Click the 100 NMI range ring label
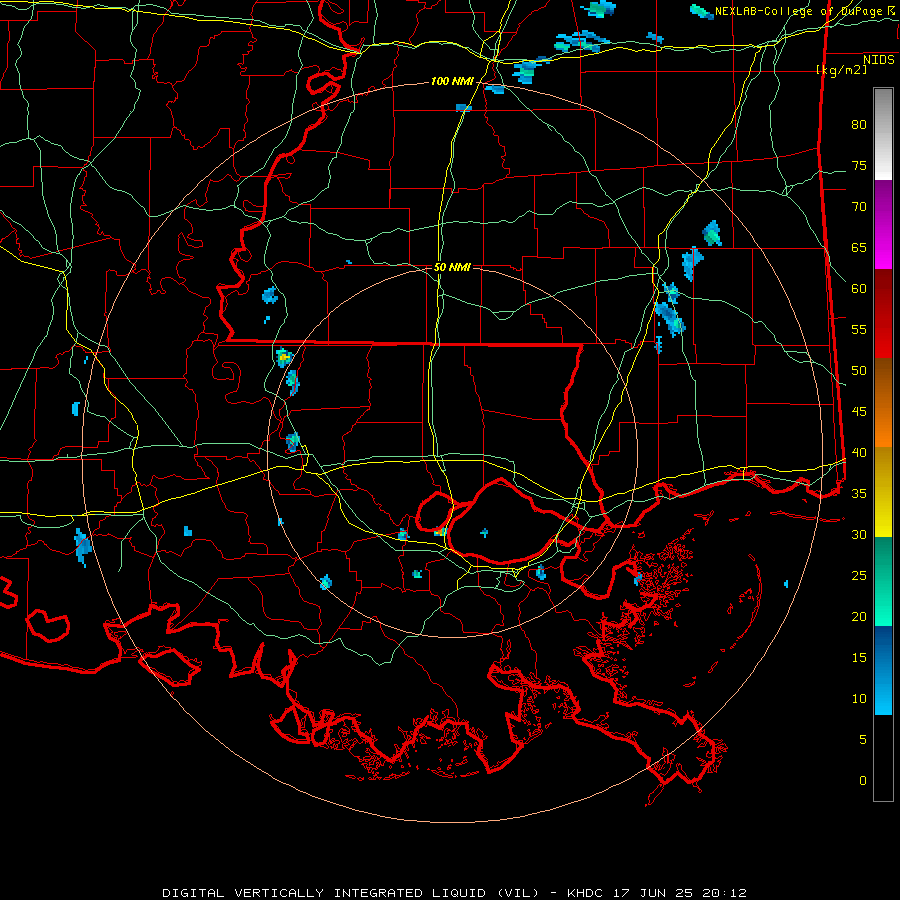Screen dimensions: 900x900 click(452, 82)
